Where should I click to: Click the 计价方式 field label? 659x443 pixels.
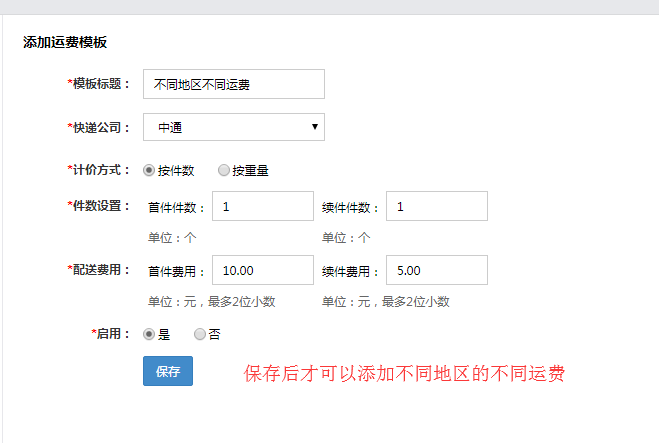(99, 170)
